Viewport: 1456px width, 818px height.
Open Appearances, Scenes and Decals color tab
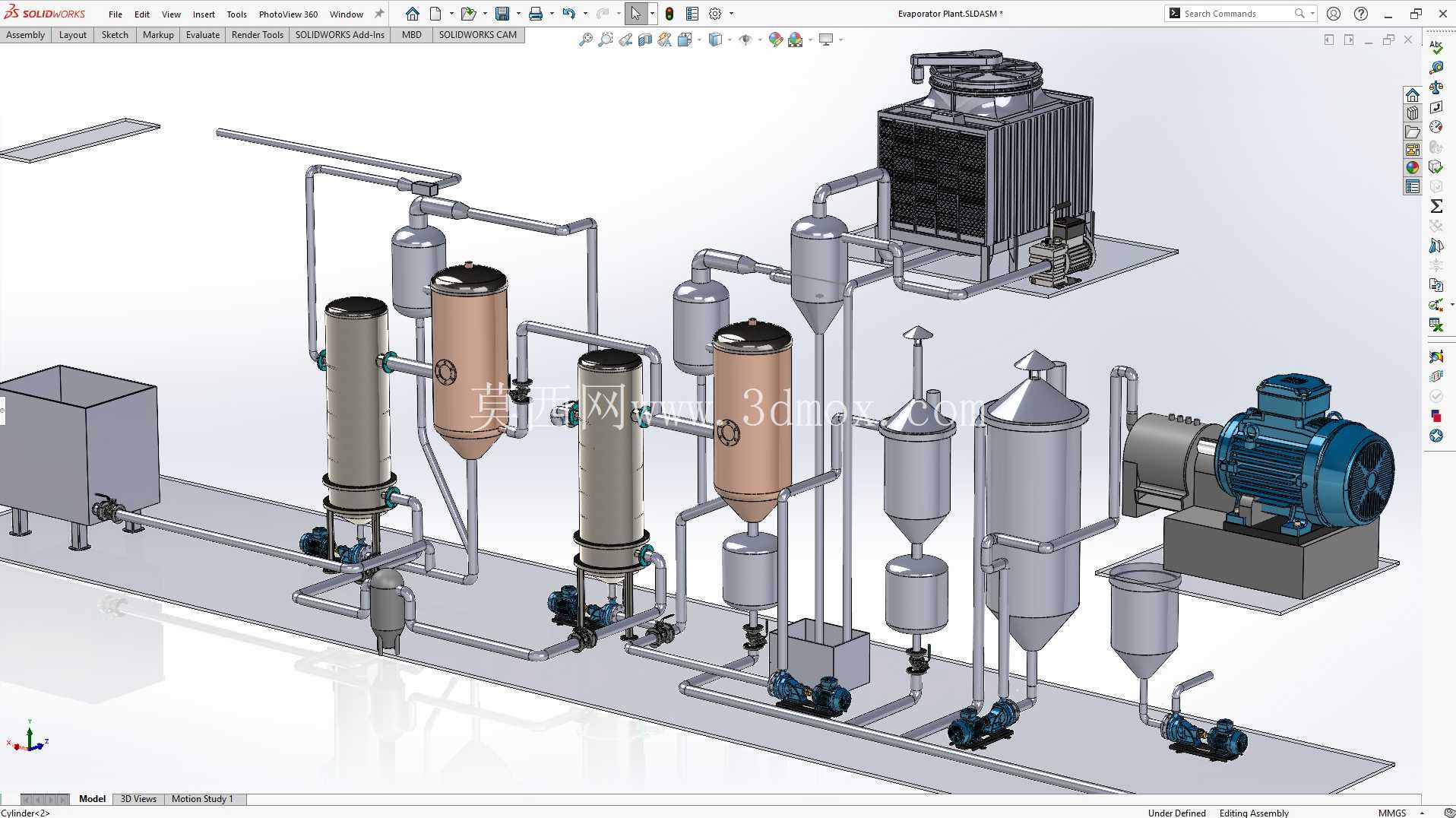coord(1412,168)
